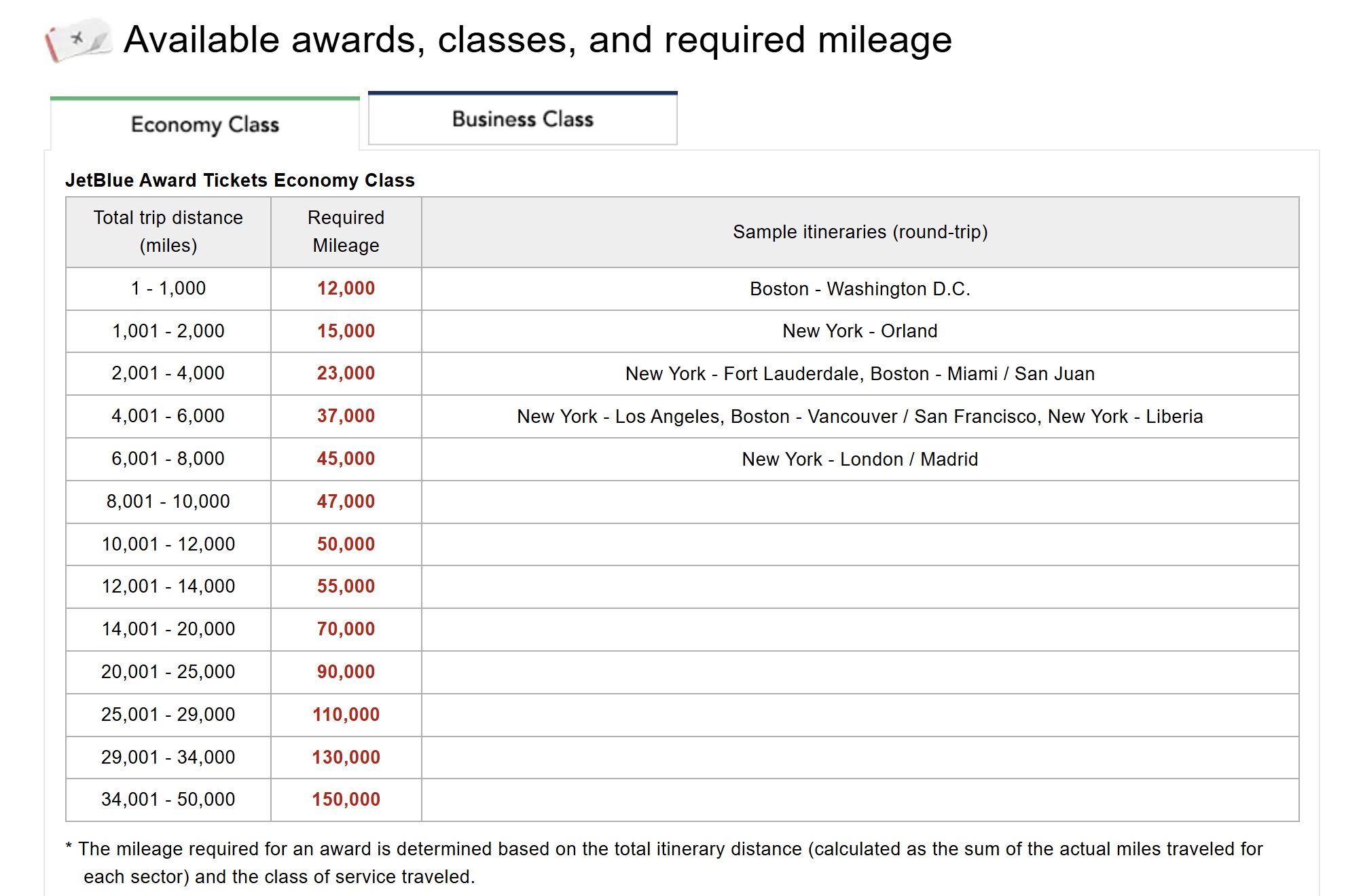Select the New York - London / Madrid itinerary
The image size is (1363, 896).
point(860,460)
